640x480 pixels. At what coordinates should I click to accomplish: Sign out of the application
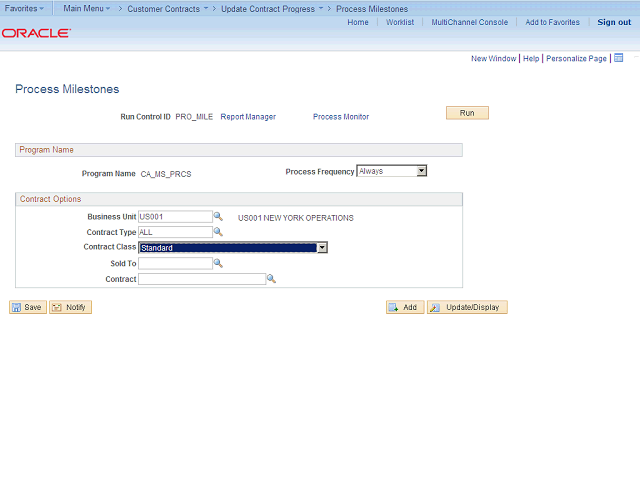pyautogui.click(x=614, y=22)
